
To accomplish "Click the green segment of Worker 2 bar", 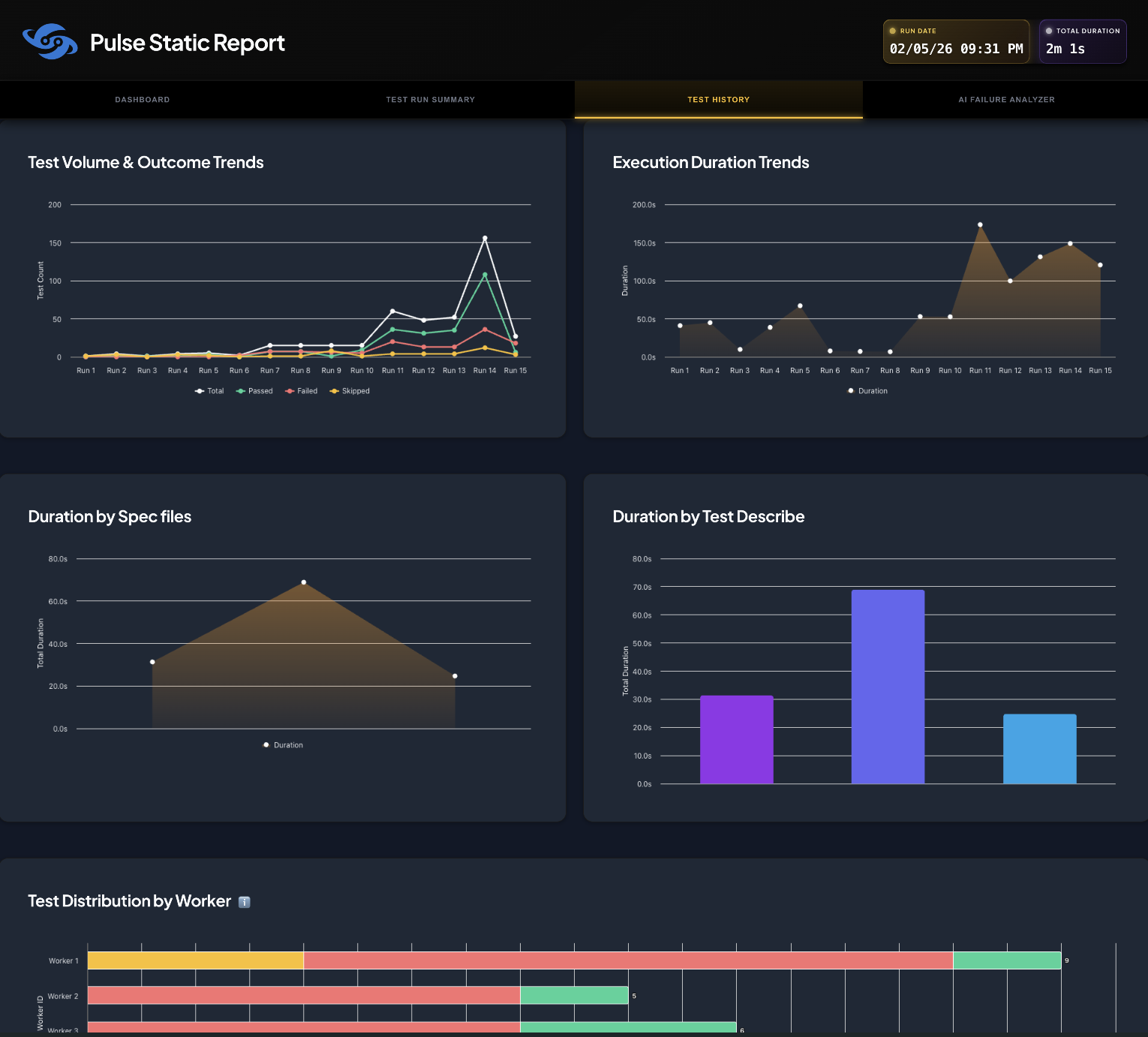I will point(574,996).
